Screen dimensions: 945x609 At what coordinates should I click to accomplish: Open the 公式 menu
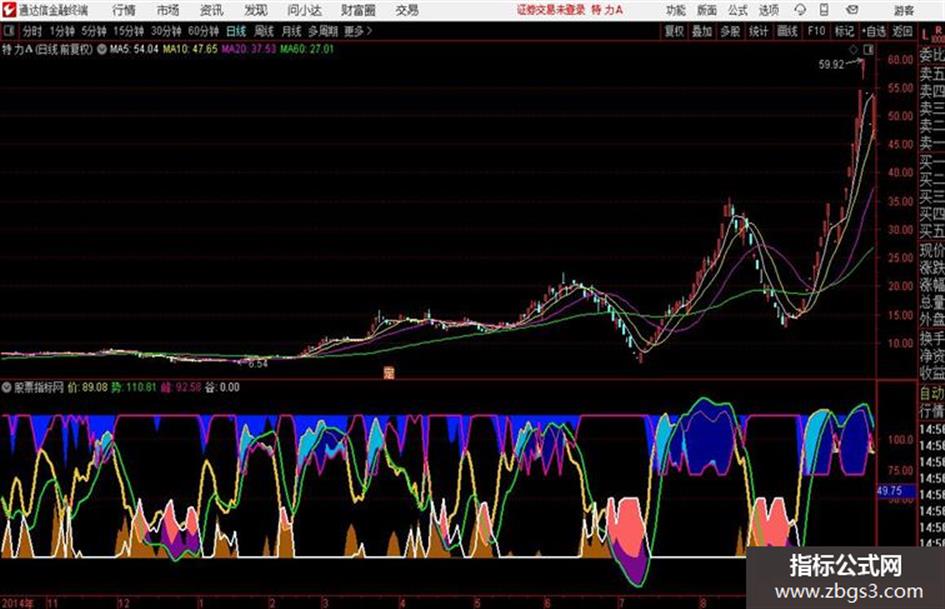[737, 10]
